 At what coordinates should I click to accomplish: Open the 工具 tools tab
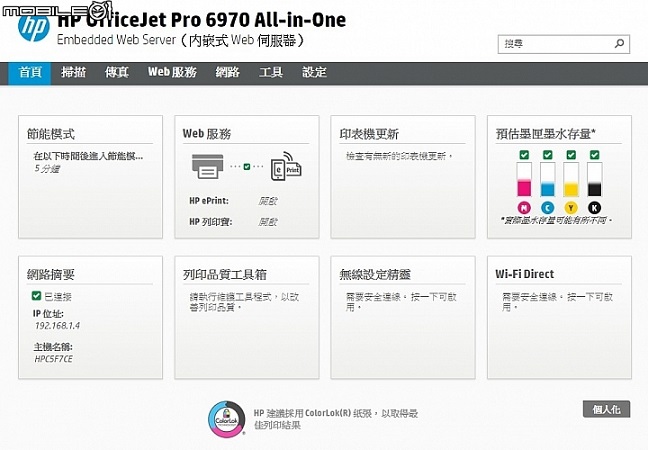pos(271,72)
